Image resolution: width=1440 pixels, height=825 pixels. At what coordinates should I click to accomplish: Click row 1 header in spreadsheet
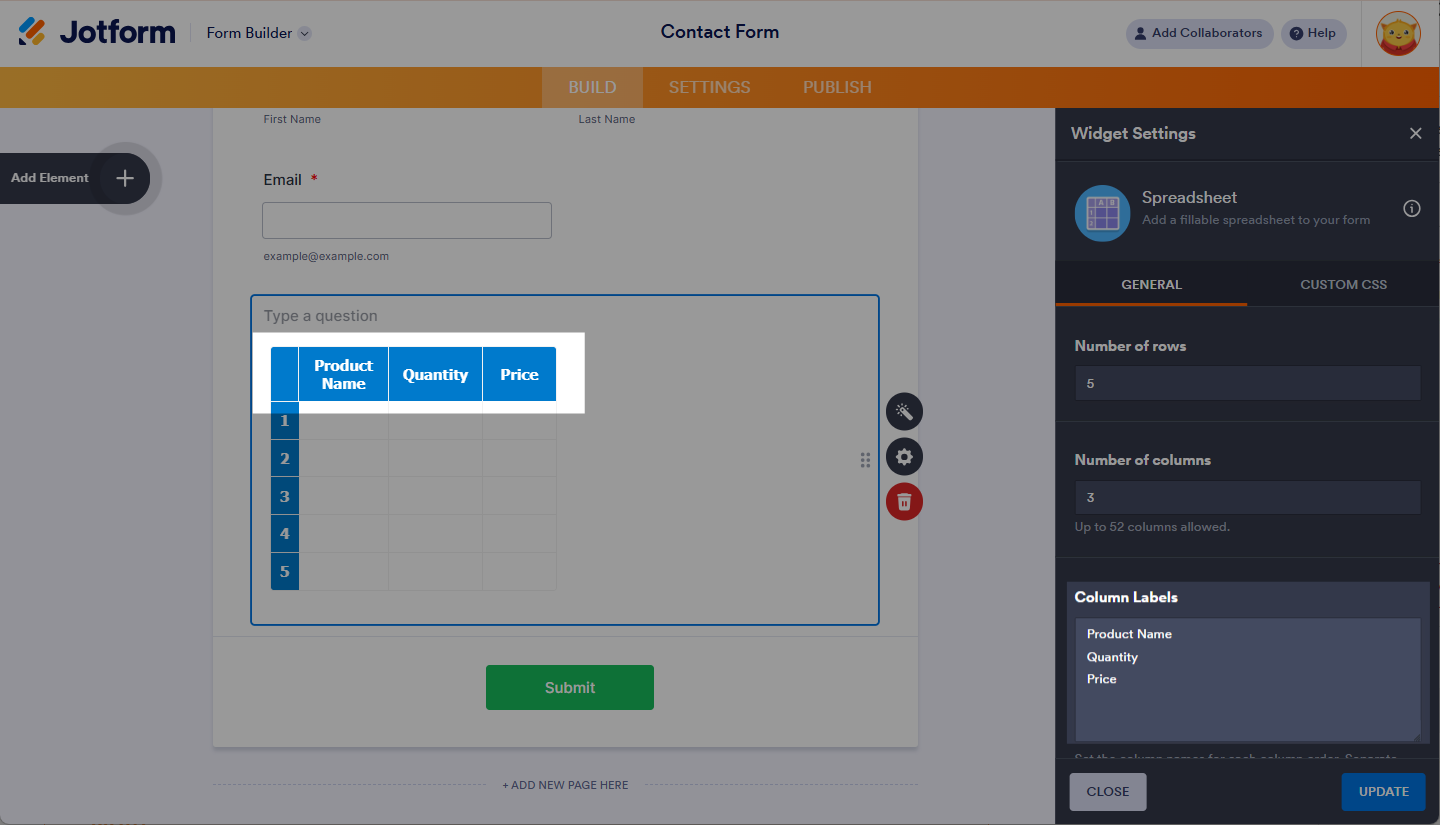pos(285,421)
